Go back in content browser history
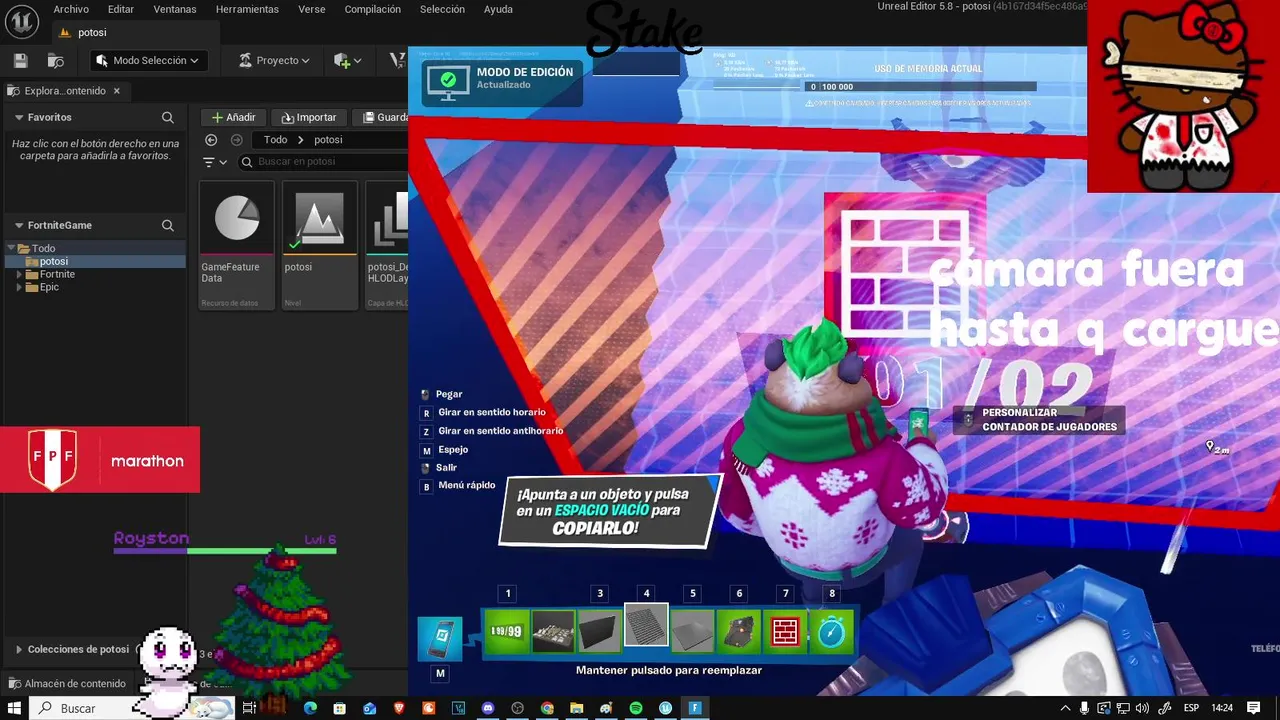This screenshot has width=1280, height=720. pos(211,140)
